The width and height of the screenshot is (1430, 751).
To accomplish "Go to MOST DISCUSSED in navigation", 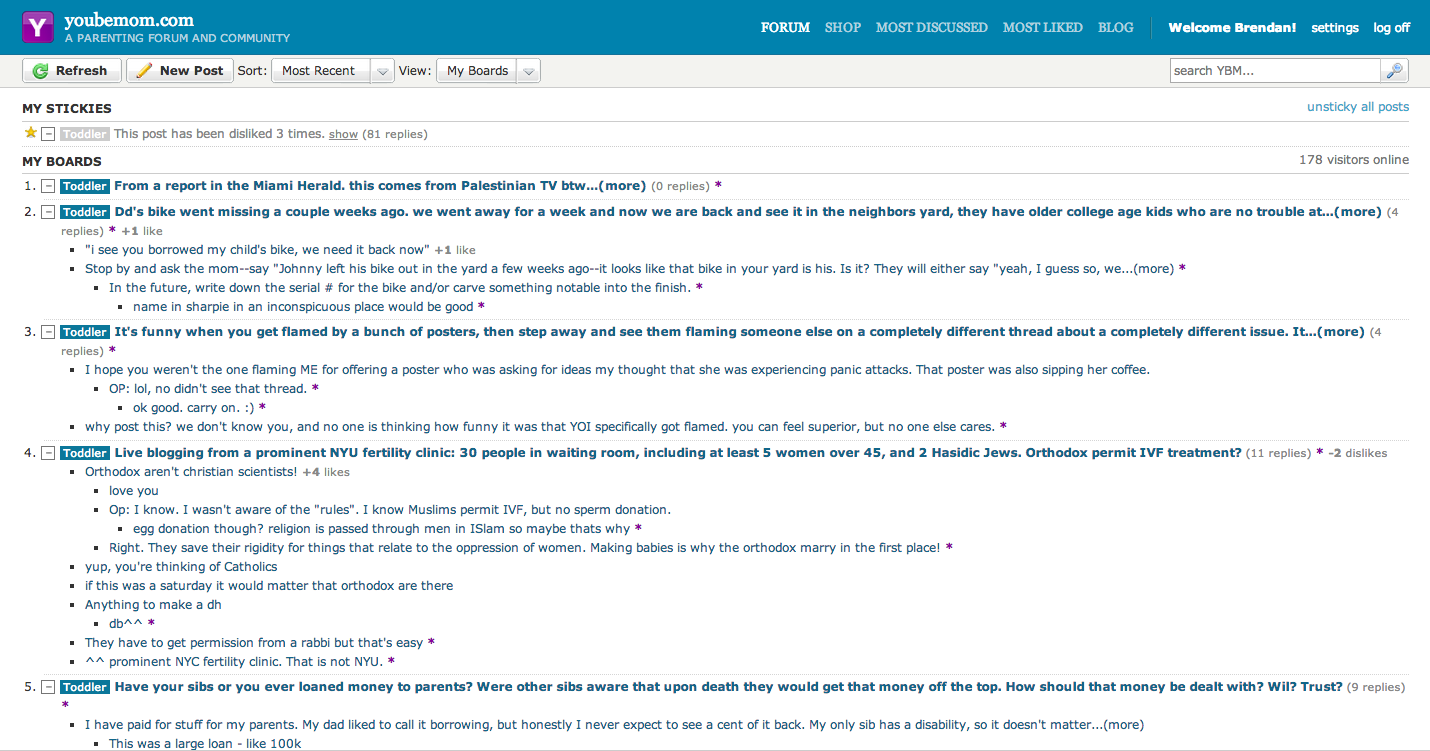I will [931, 28].
